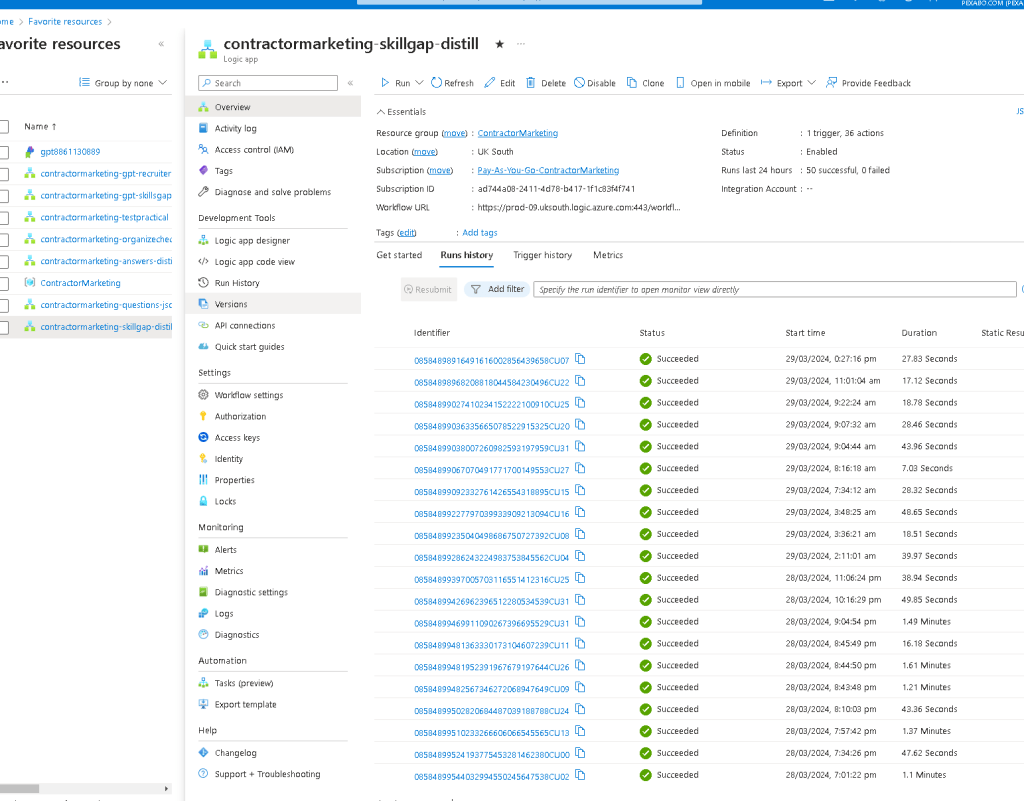Switch to the Metrics tab
1024x801 pixels.
tap(608, 255)
